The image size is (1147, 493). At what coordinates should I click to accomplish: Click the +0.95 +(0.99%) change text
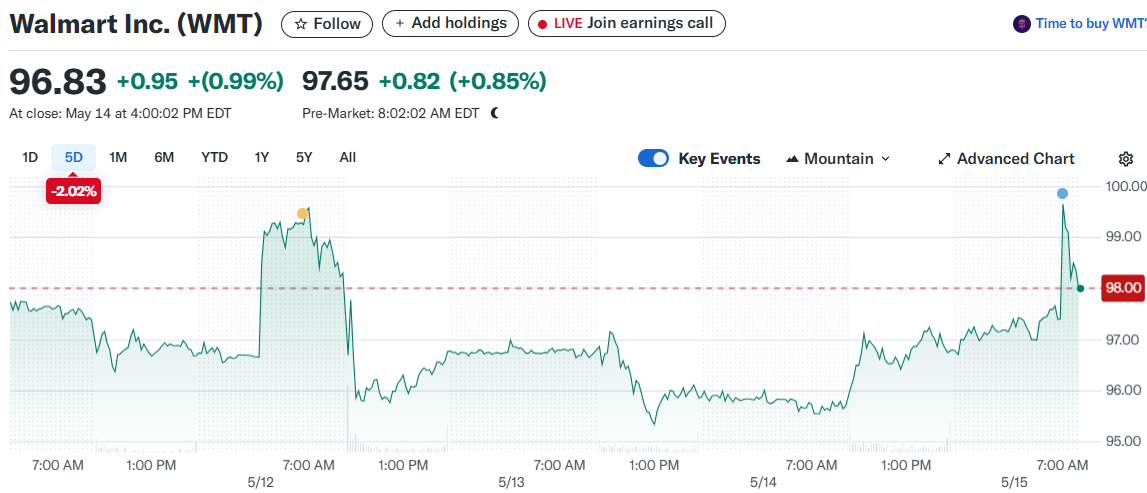[200, 82]
